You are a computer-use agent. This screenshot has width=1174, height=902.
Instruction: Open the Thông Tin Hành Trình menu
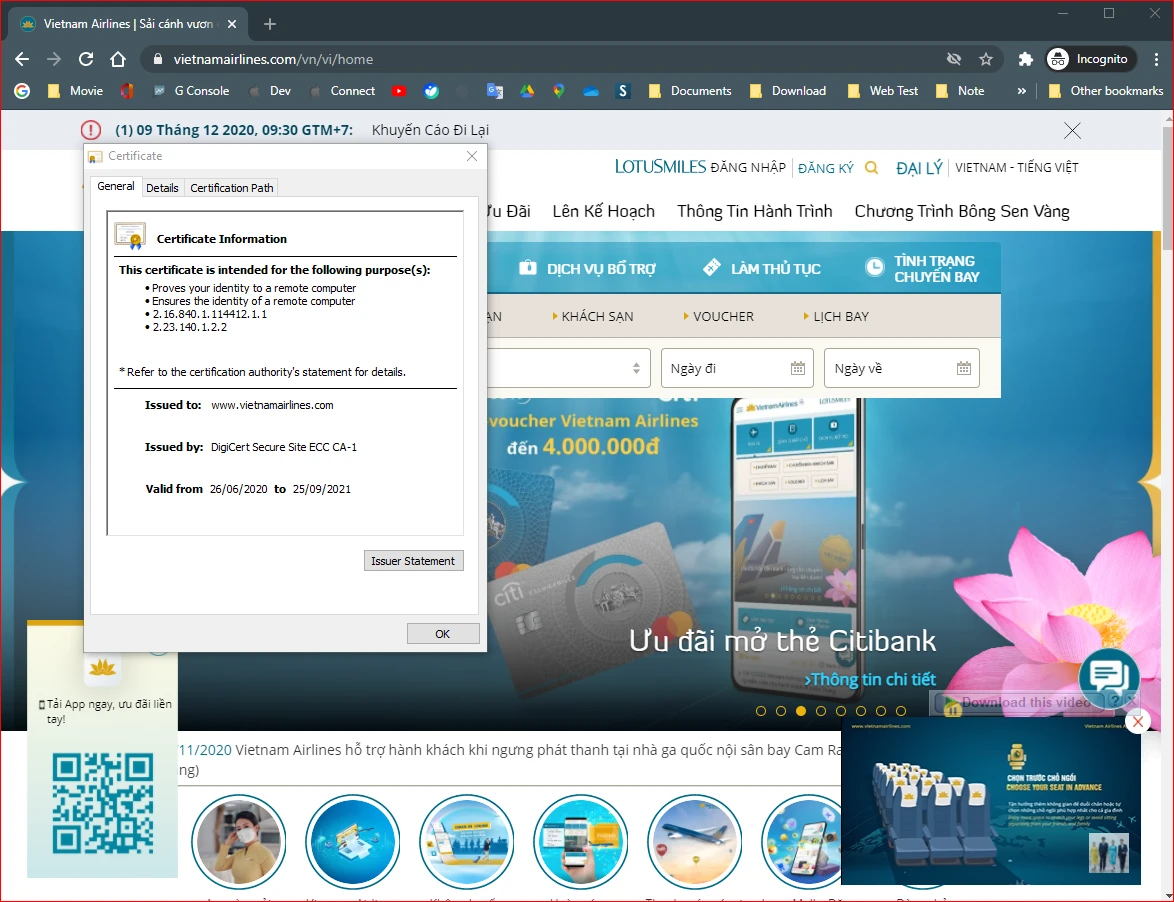click(x=755, y=212)
